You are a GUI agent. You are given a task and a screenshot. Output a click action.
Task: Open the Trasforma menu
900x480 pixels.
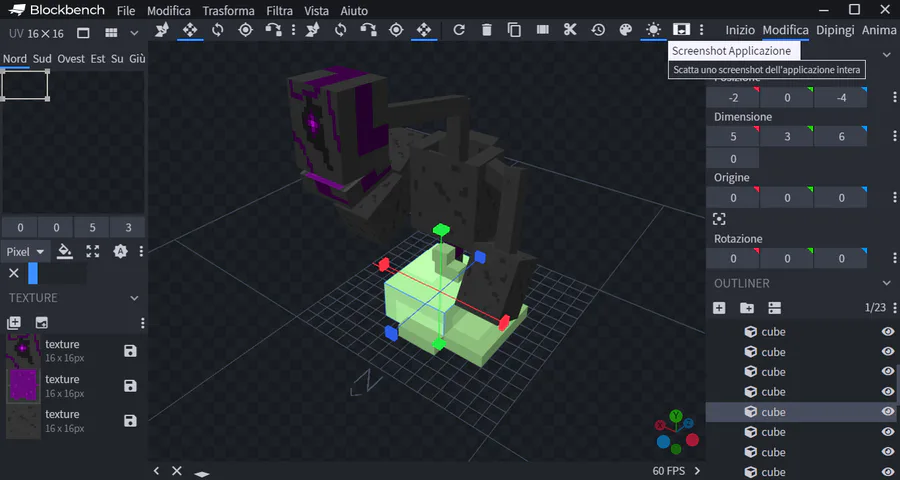[x=228, y=11]
